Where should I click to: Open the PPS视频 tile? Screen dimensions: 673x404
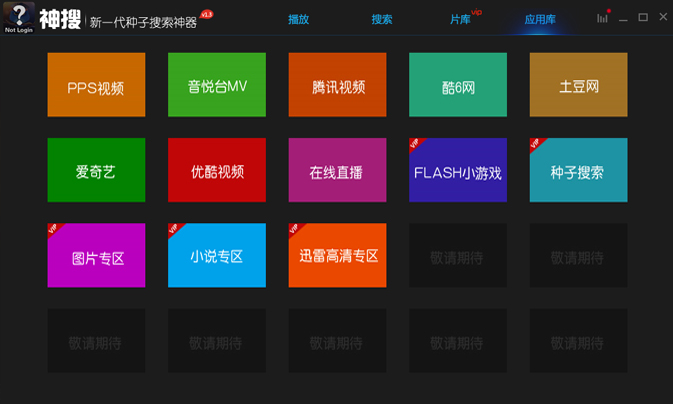click(96, 85)
